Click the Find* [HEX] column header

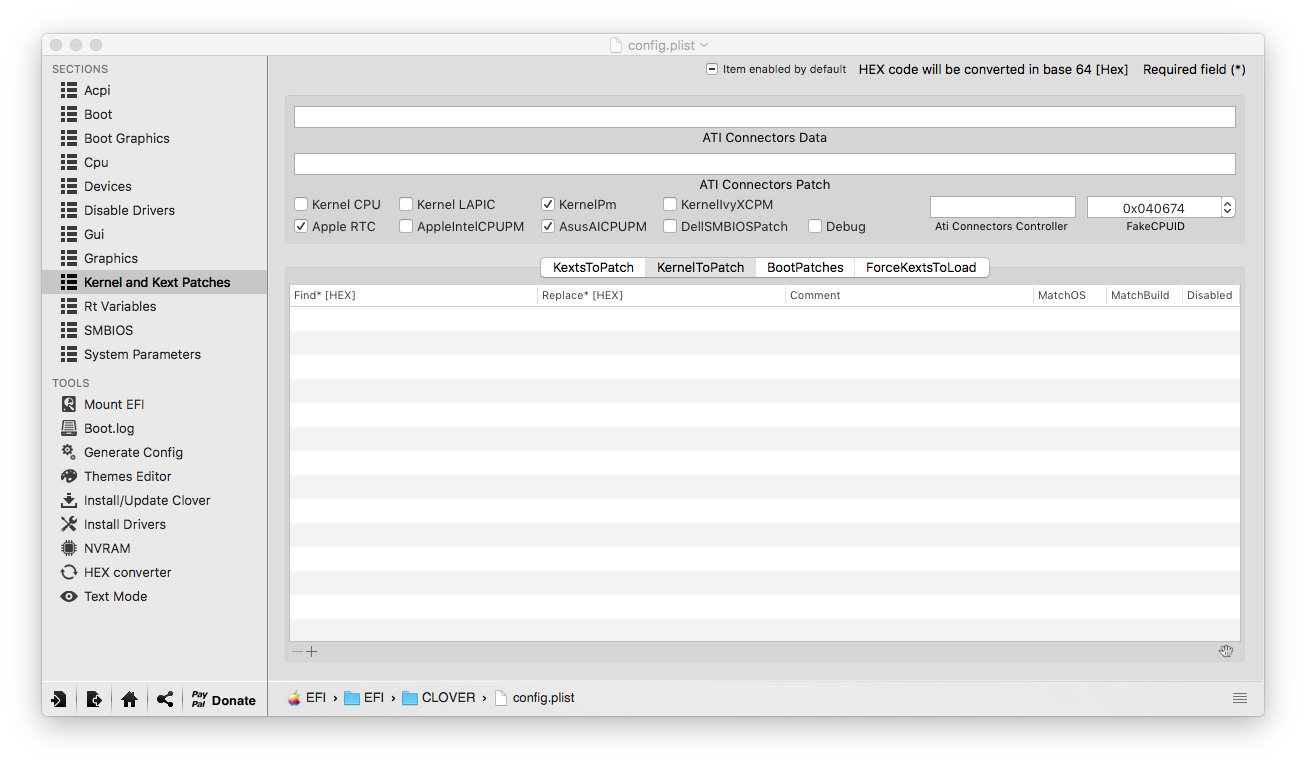click(x=413, y=295)
